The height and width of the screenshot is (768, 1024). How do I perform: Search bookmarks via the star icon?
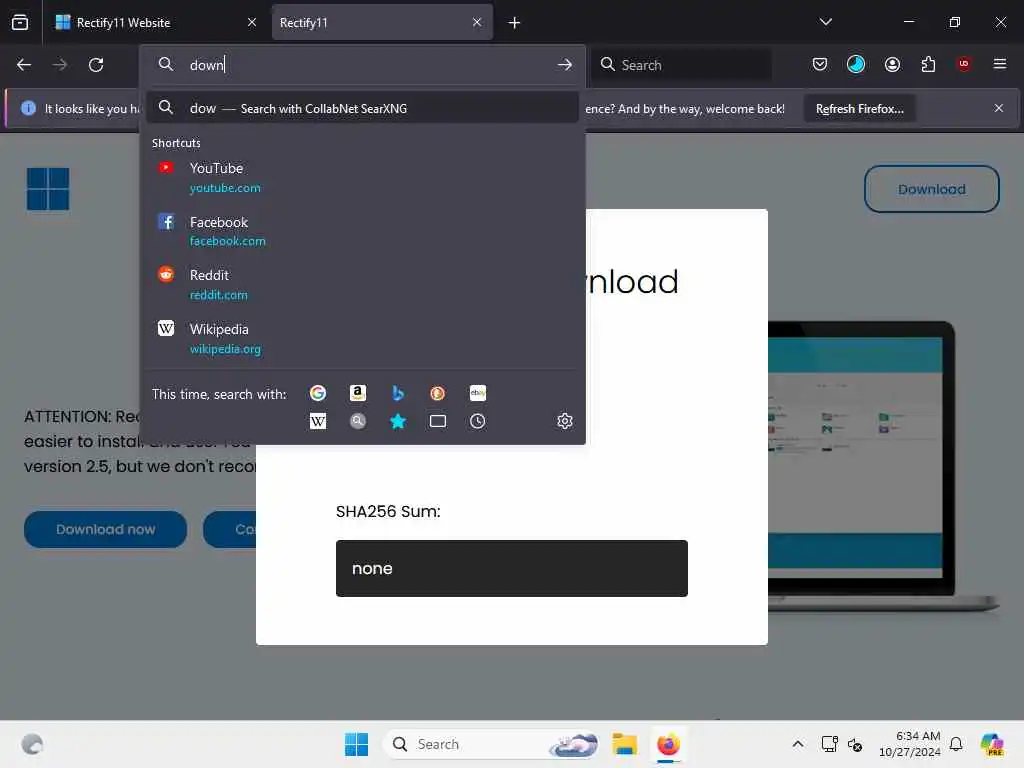click(398, 421)
